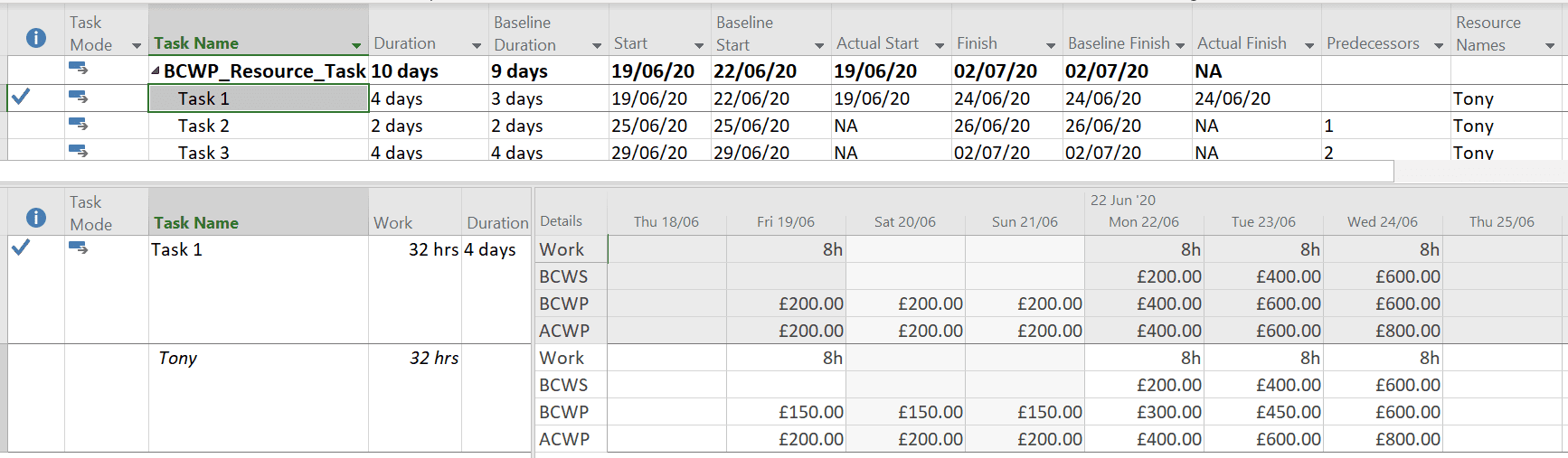Collapse the BCWP_Resource_Task summary row

(156, 70)
